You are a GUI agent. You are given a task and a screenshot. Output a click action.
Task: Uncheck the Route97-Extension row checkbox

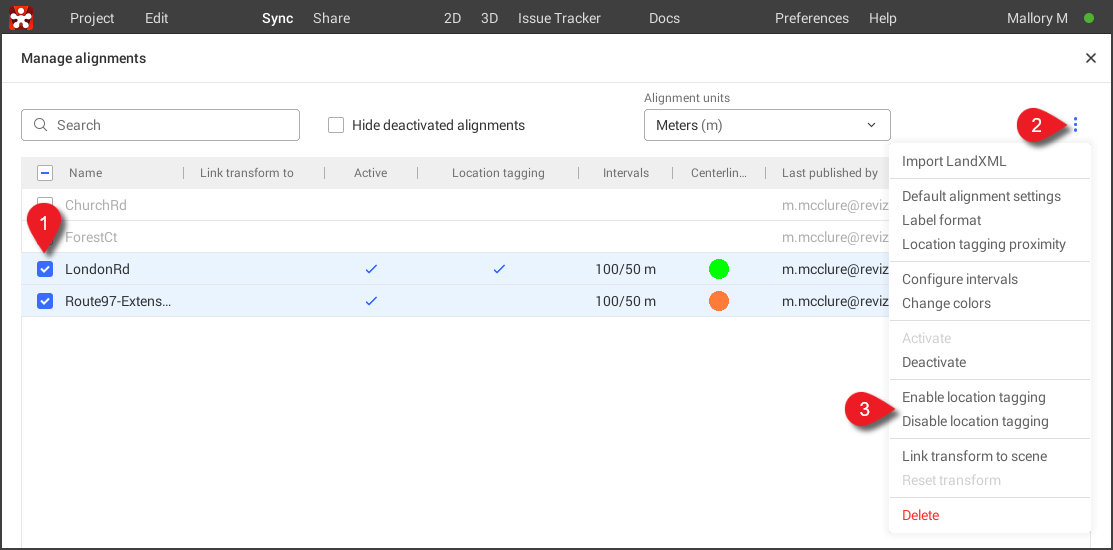[x=45, y=301]
